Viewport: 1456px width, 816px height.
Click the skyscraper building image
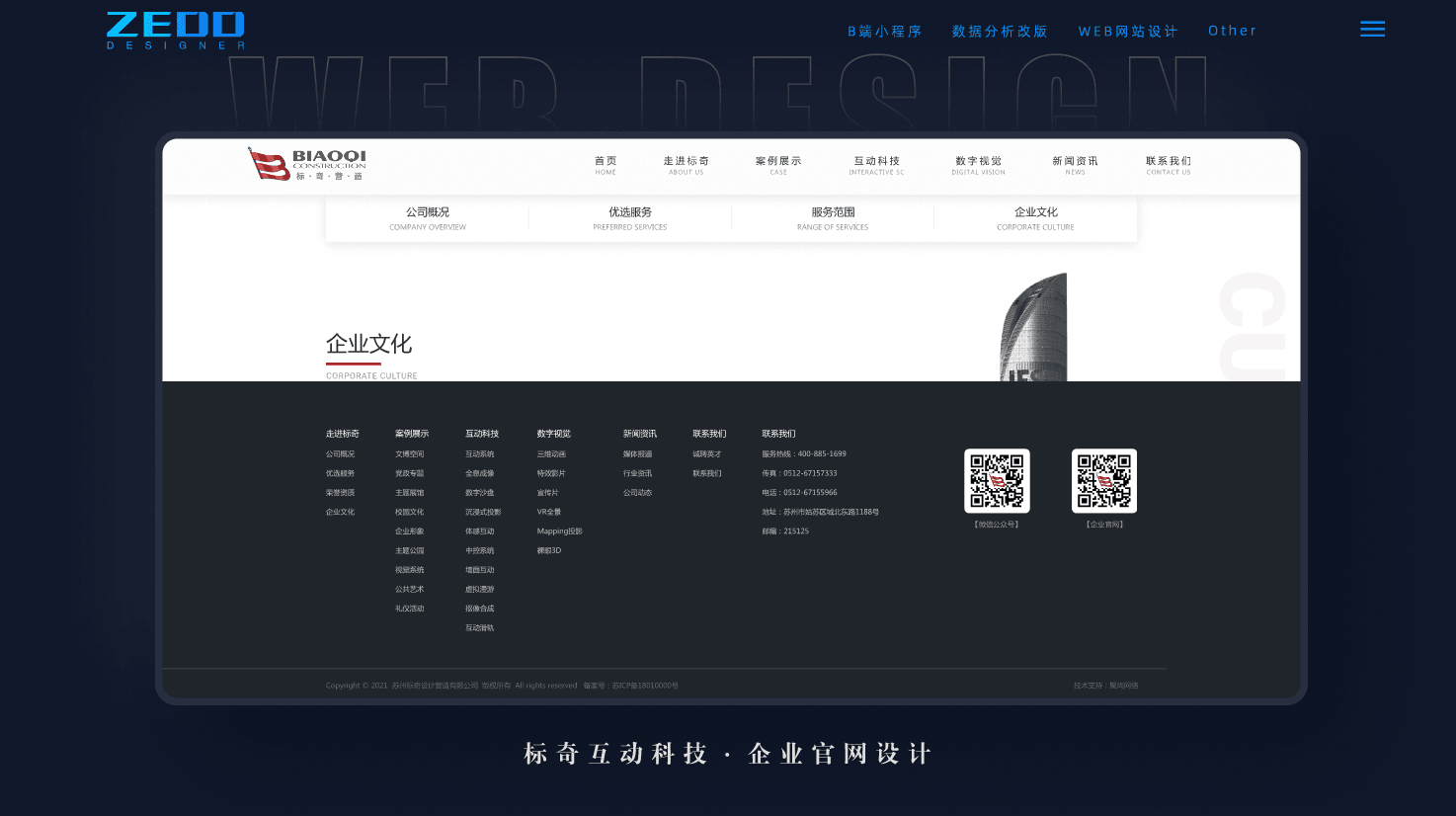click(x=1034, y=327)
